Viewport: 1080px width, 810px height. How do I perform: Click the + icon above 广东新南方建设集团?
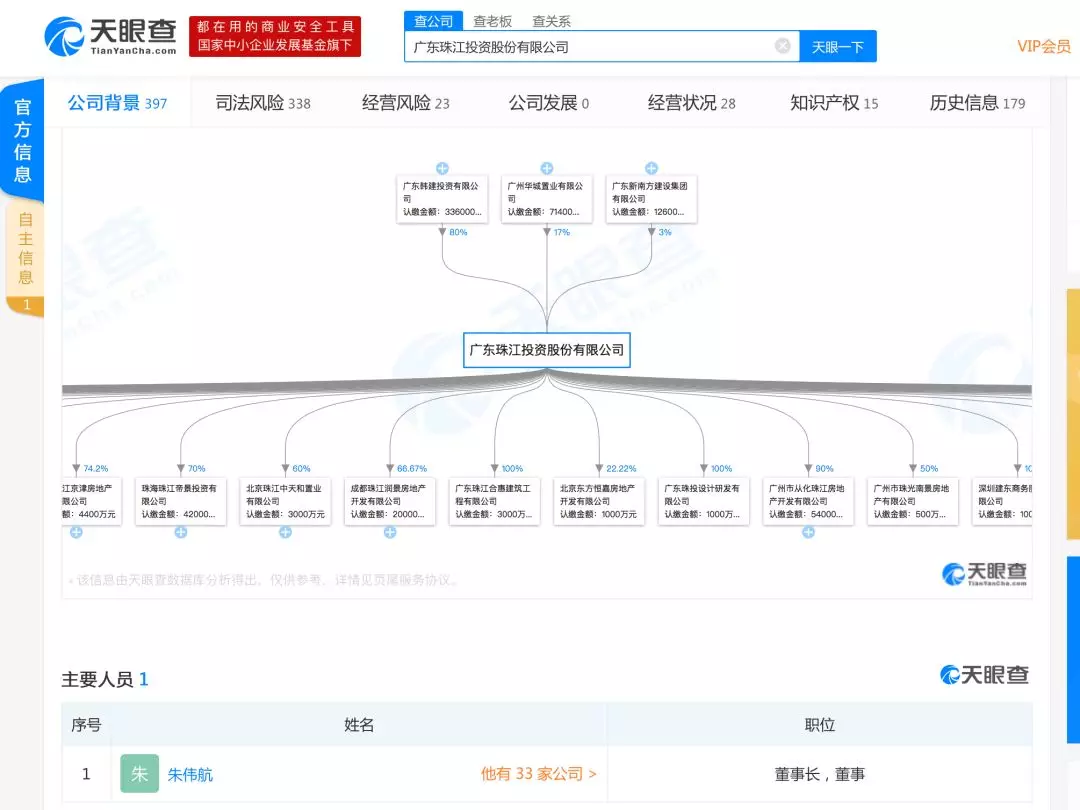(x=651, y=168)
